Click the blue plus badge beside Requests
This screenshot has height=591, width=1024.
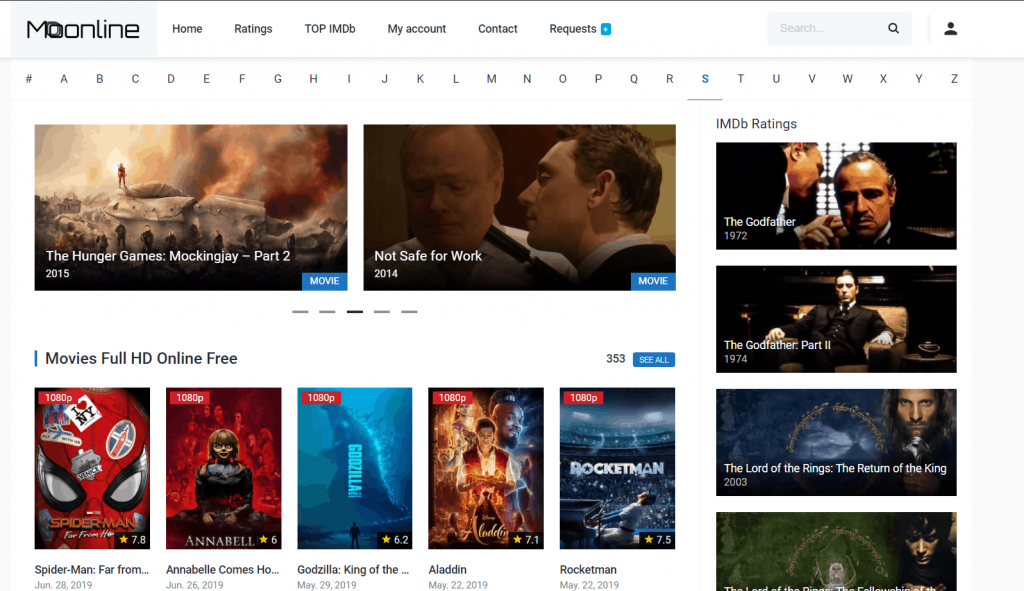point(606,29)
